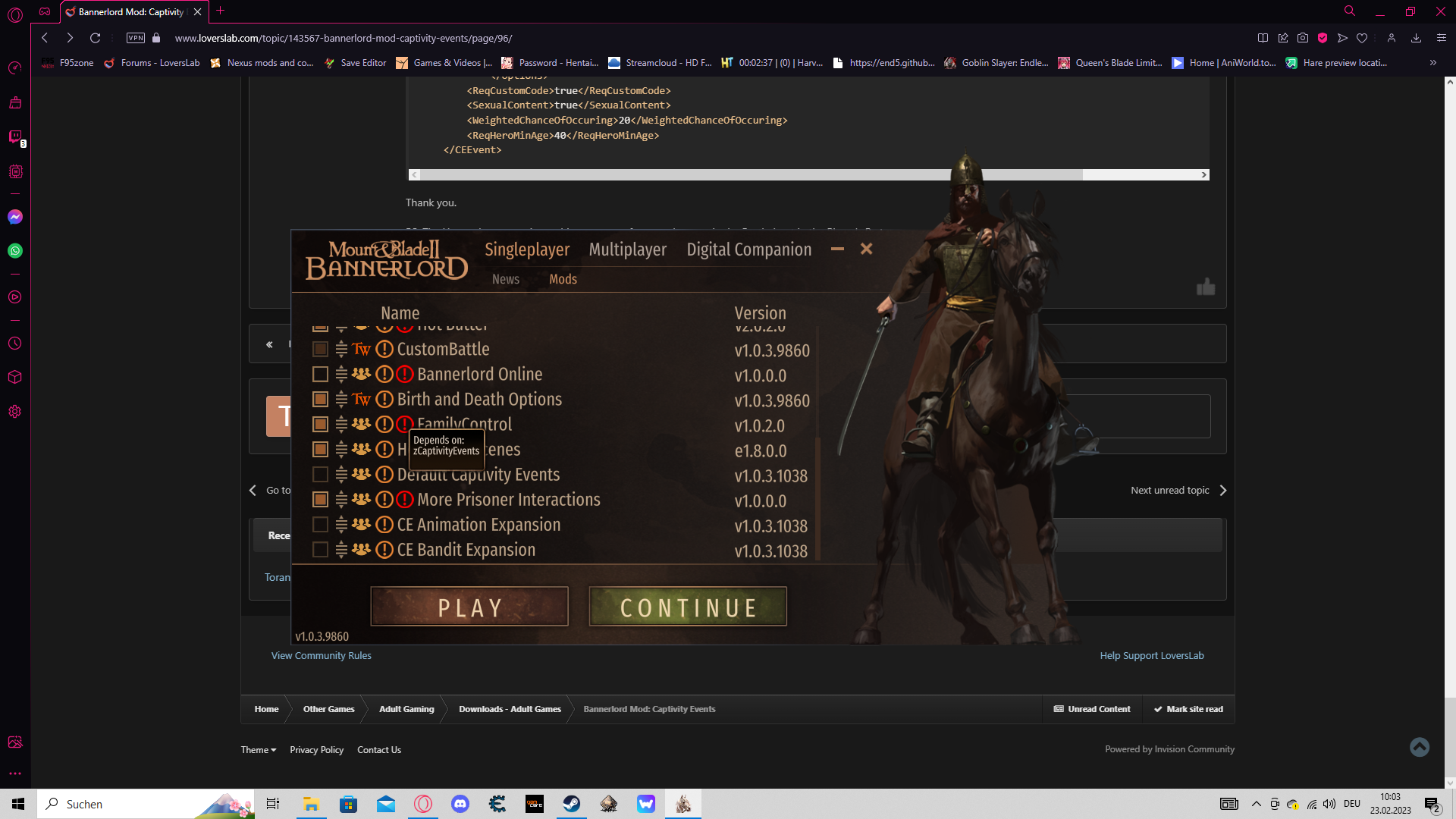Open the View Community Rules link

(x=321, y=655)
